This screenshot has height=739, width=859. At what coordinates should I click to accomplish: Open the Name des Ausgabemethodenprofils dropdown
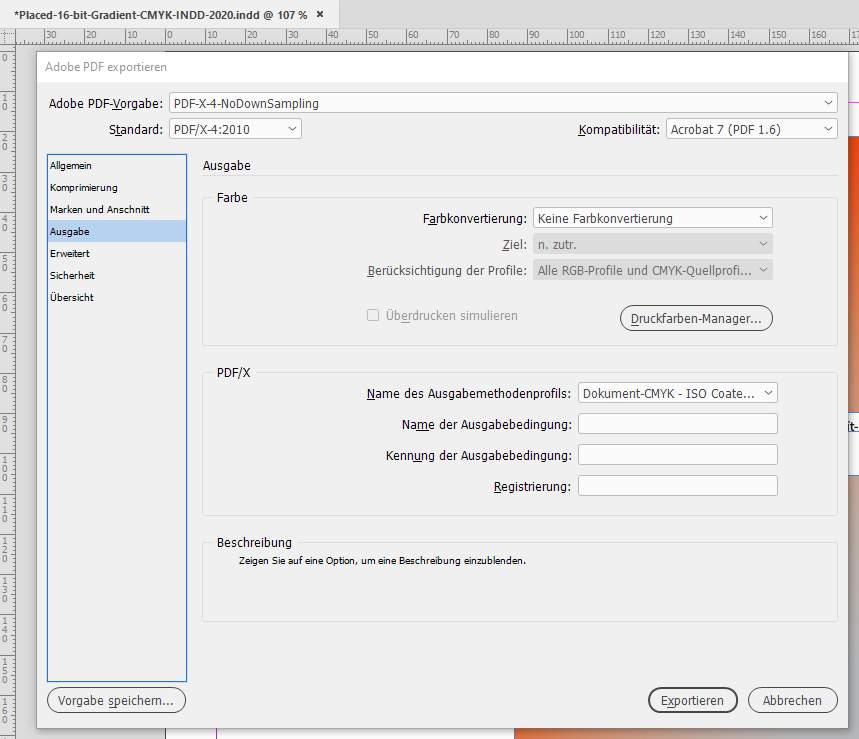tap(677, 392)
